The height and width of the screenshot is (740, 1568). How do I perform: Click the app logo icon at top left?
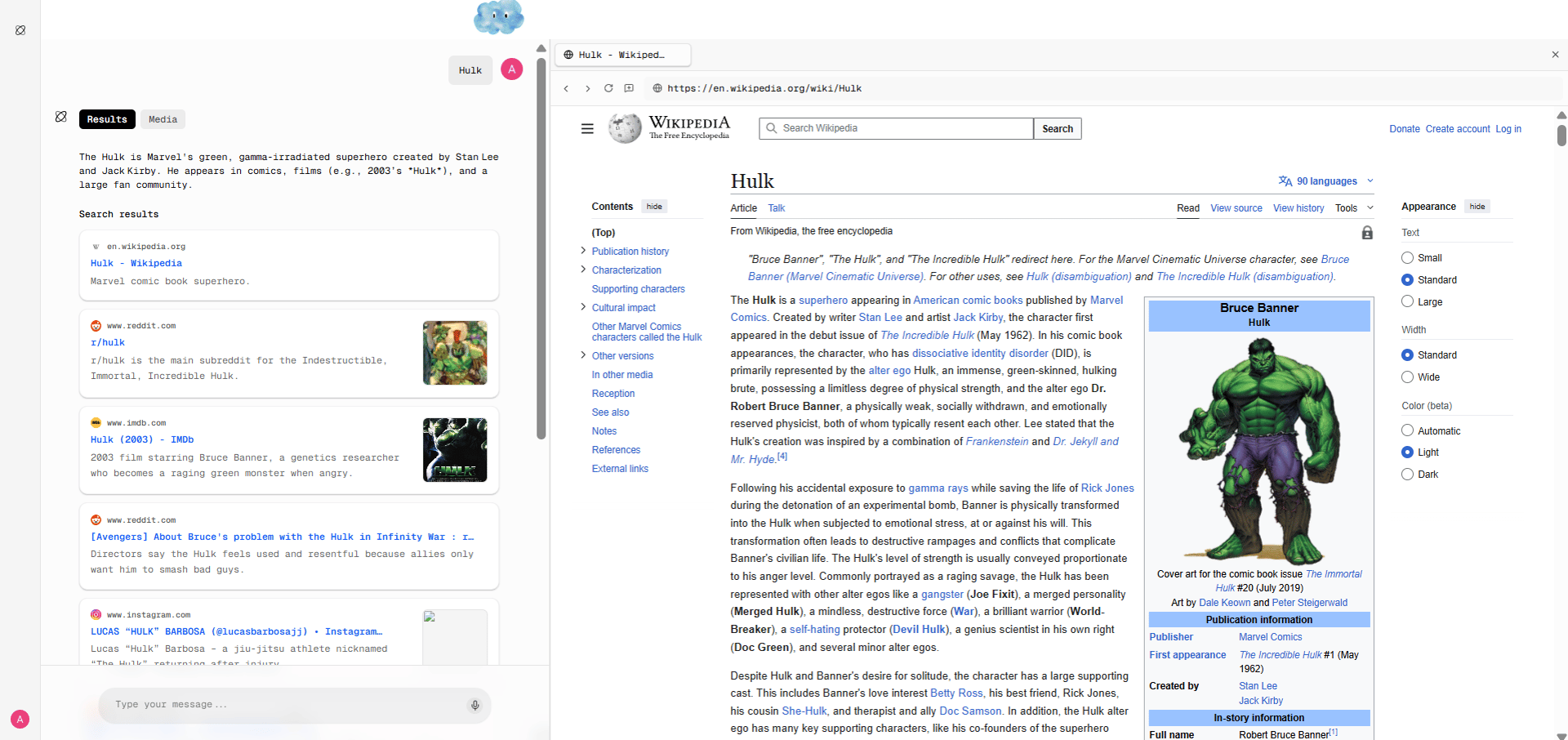20,30
